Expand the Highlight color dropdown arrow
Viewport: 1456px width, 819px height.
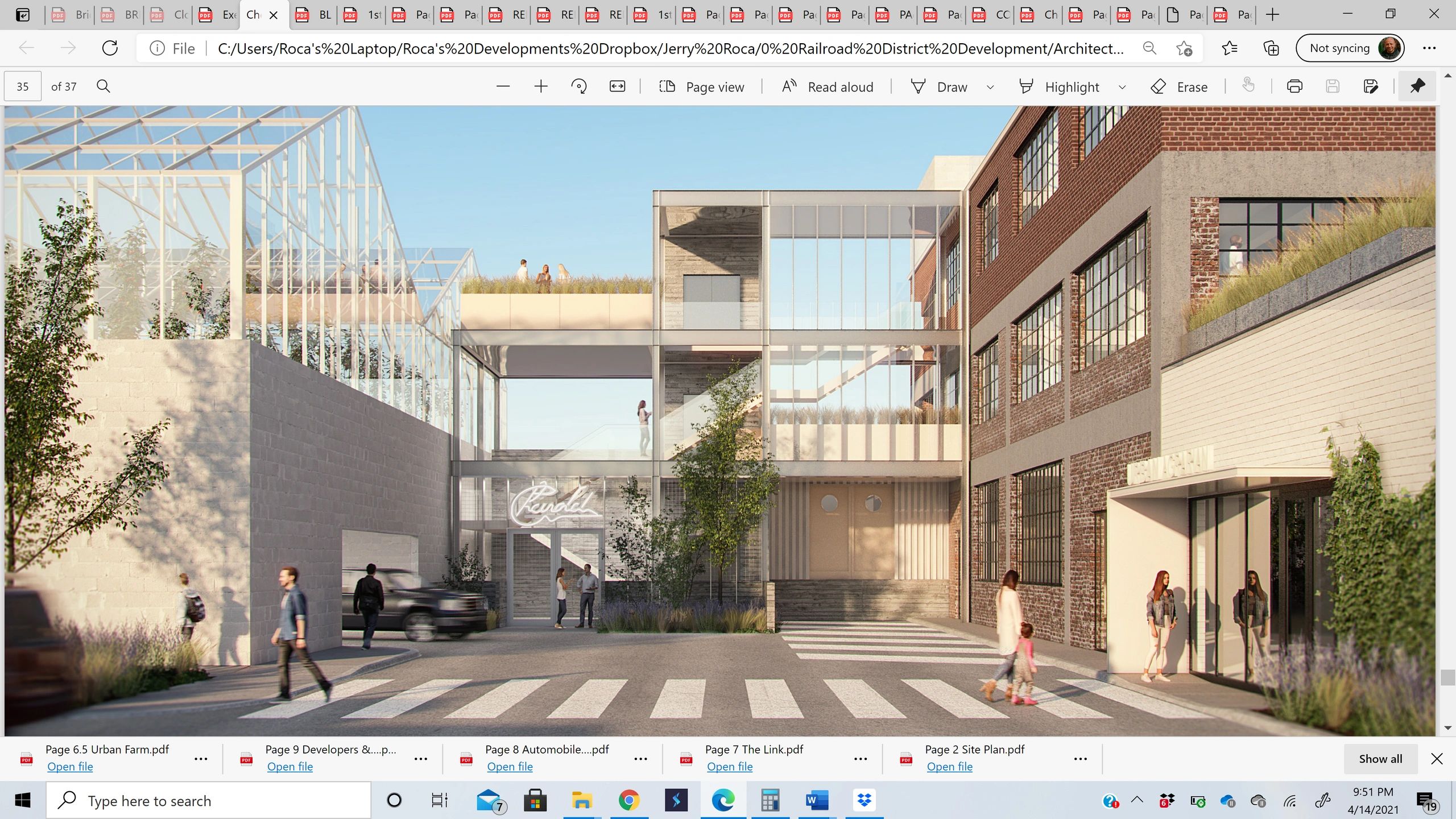(1122, 87)
